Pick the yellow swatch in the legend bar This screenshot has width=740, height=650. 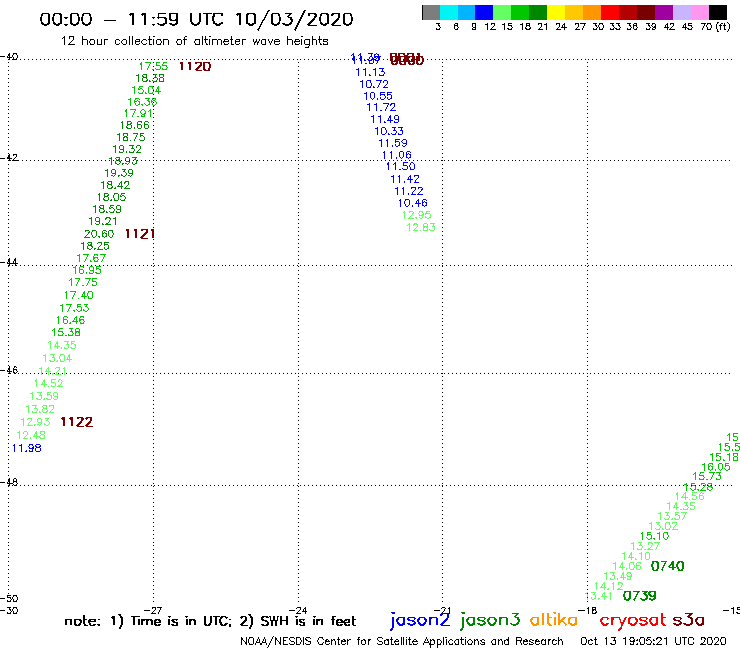556,12
